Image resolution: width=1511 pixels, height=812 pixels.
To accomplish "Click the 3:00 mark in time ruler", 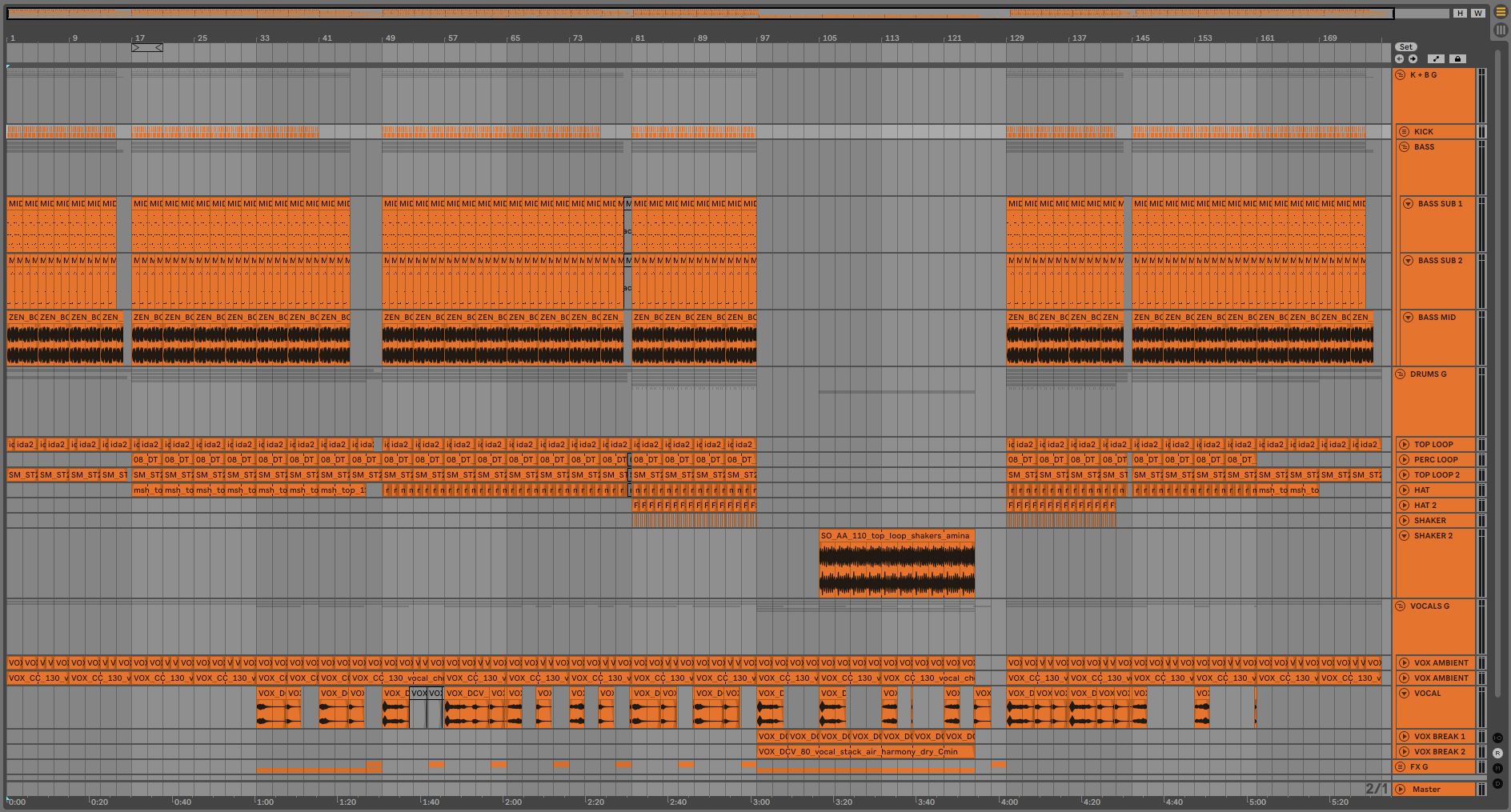I will coord(760,802).
